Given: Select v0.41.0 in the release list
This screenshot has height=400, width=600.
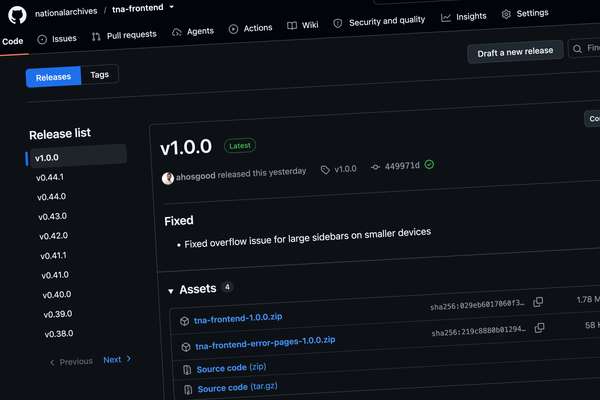Looking at the screenshot, I should (x=55, y=275).
